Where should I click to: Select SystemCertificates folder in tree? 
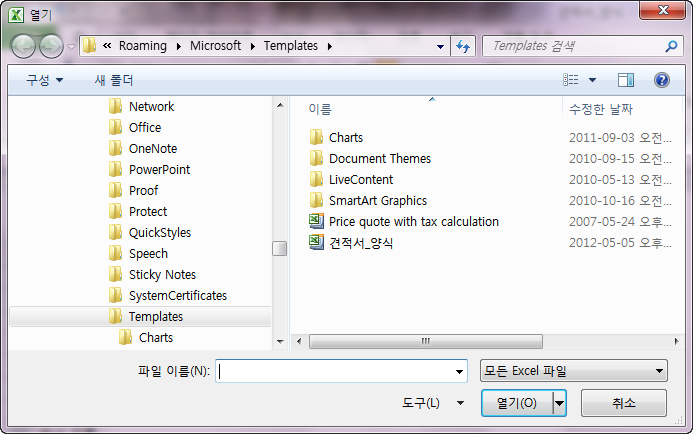[178, 296]
